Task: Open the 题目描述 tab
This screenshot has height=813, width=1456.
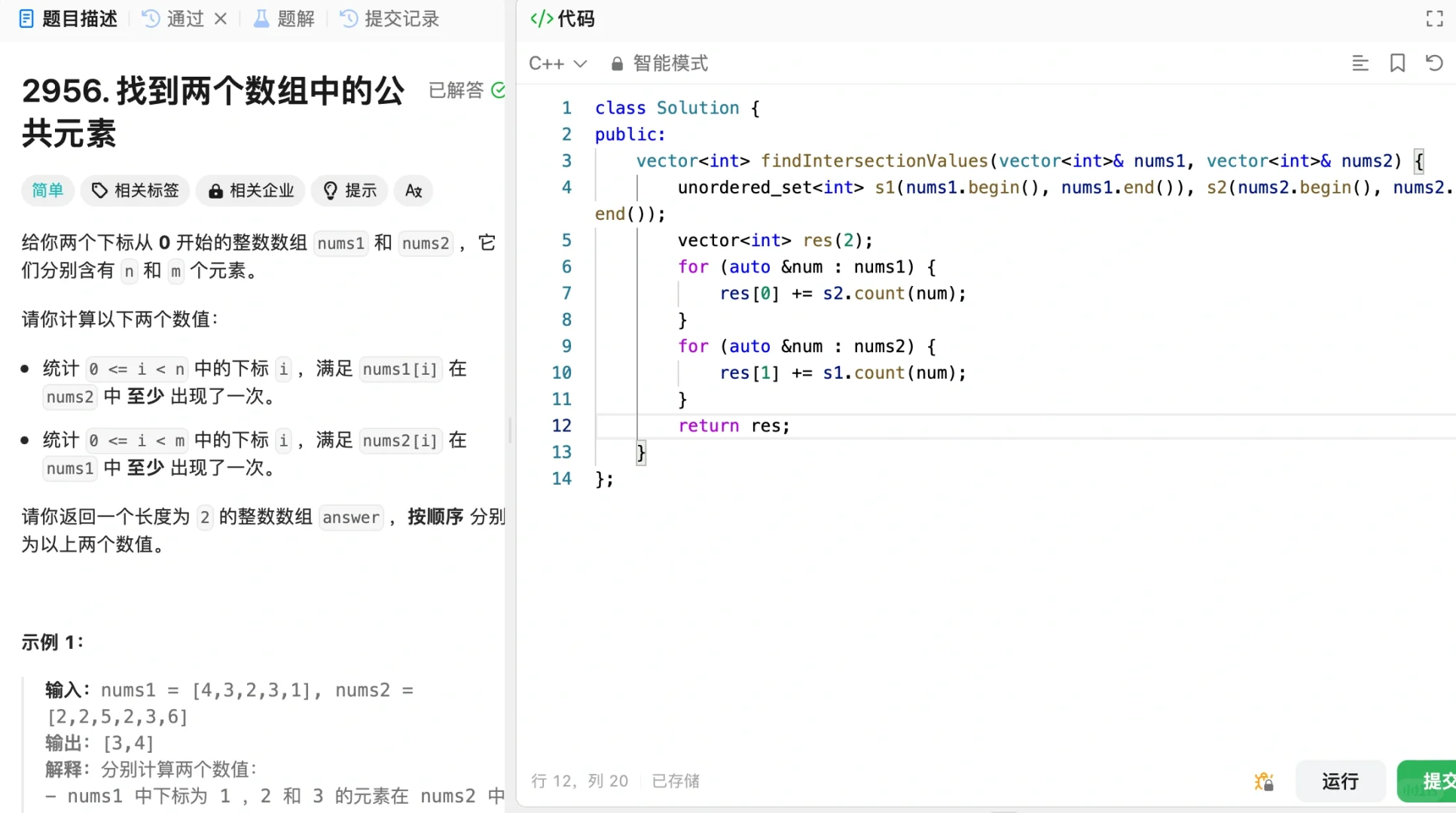Action: pyautogui.click(x=68, y=19)
